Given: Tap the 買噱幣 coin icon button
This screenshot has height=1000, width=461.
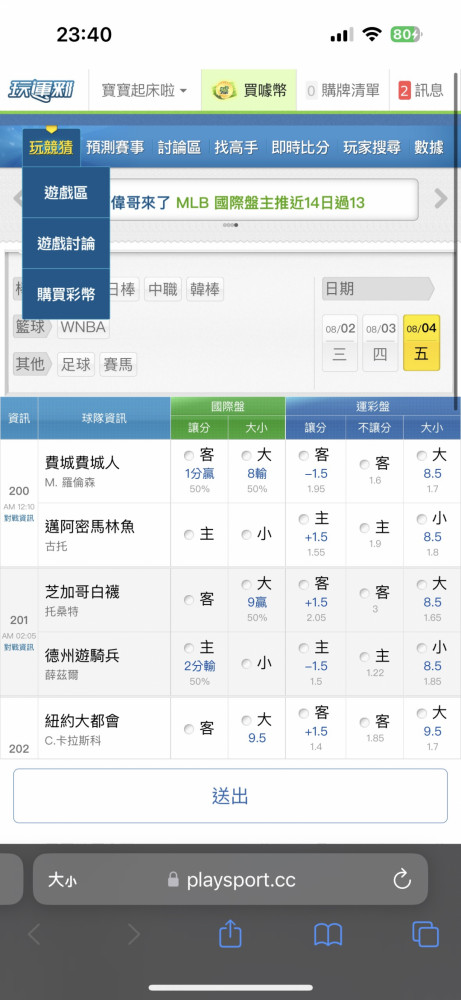Looking at the screenshot, I should click(x=249, y=91).
